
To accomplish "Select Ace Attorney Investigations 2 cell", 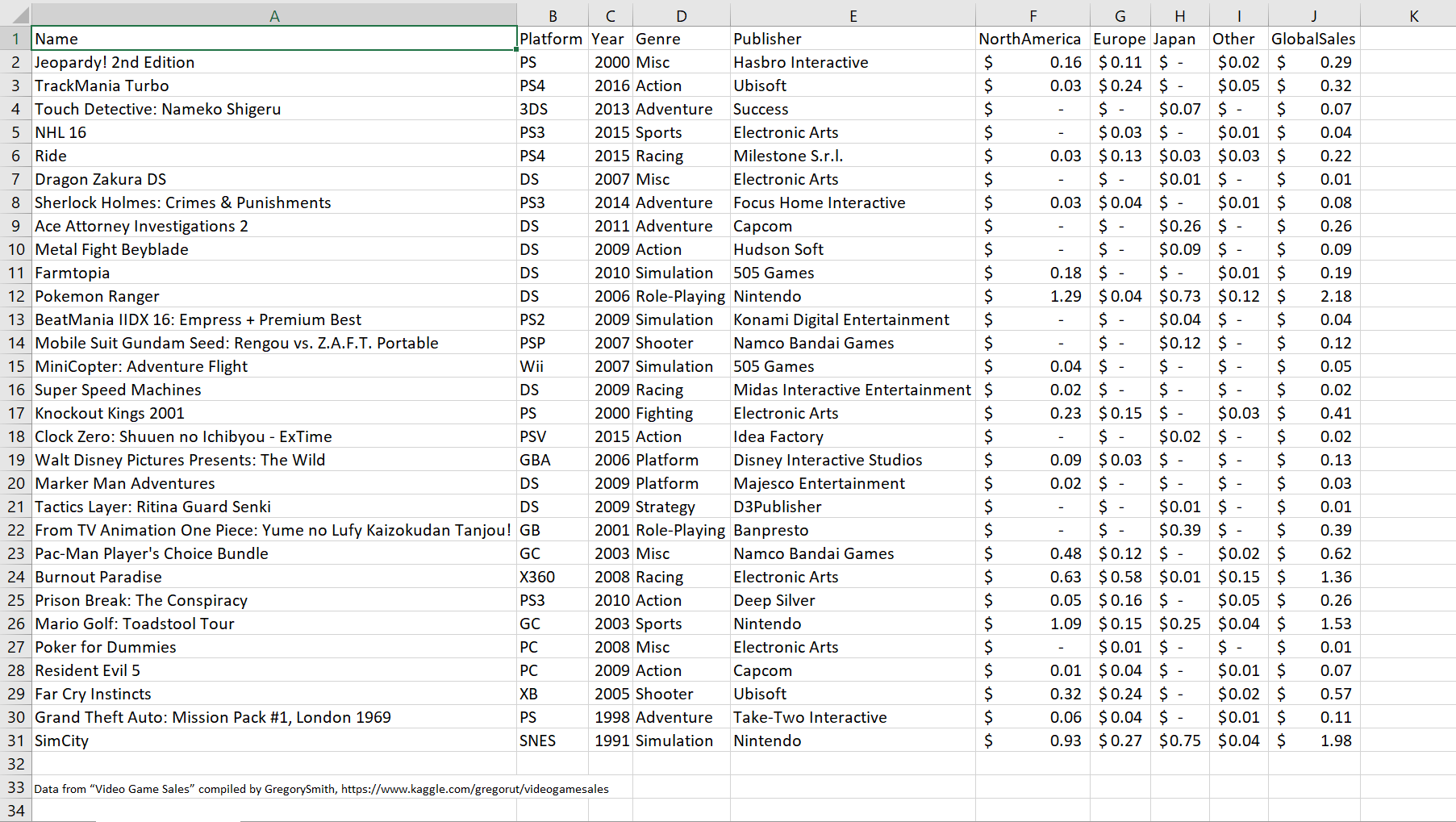I will tap(274, 226).
